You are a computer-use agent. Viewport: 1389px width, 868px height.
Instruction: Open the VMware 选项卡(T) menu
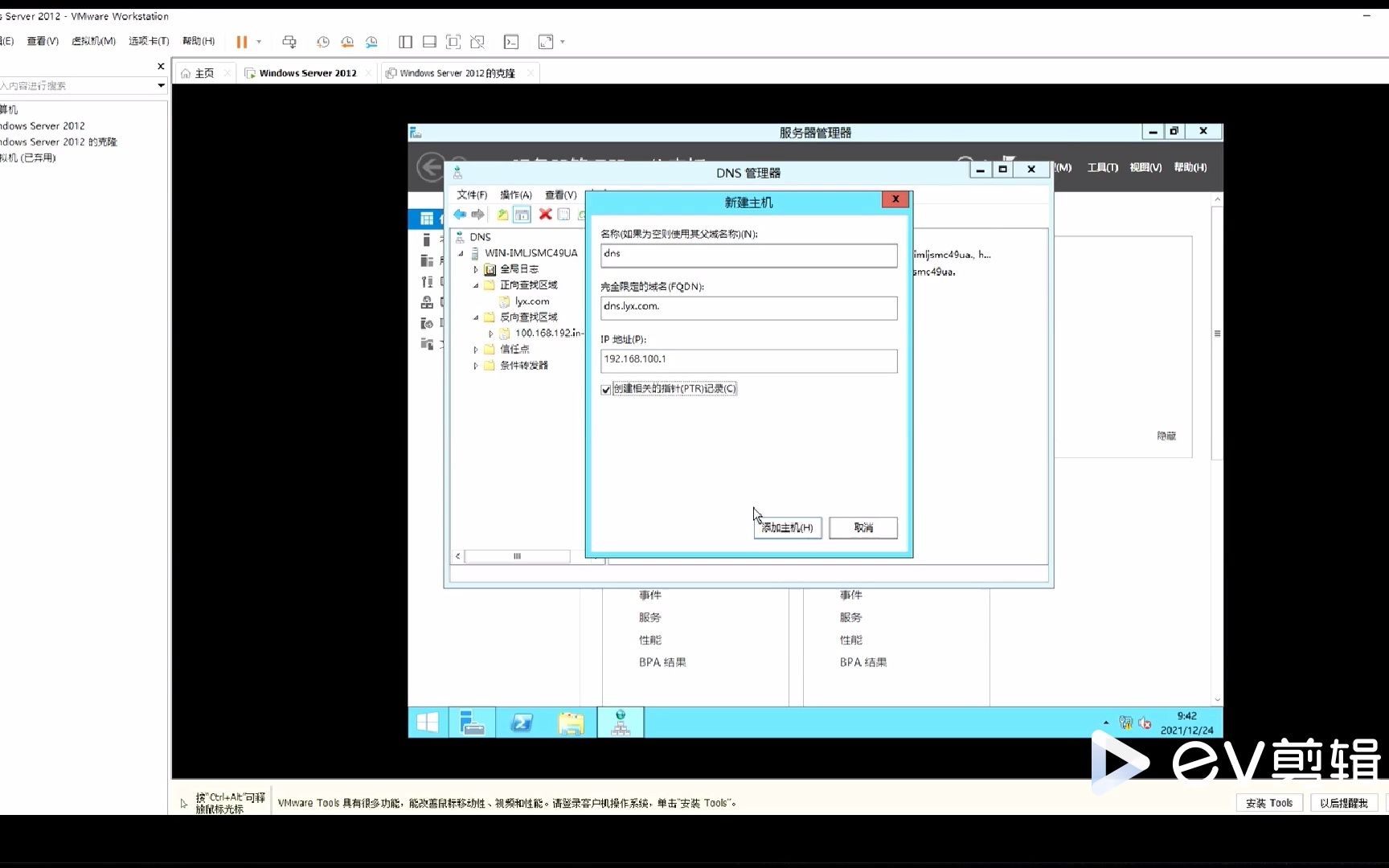click(149, 41)
